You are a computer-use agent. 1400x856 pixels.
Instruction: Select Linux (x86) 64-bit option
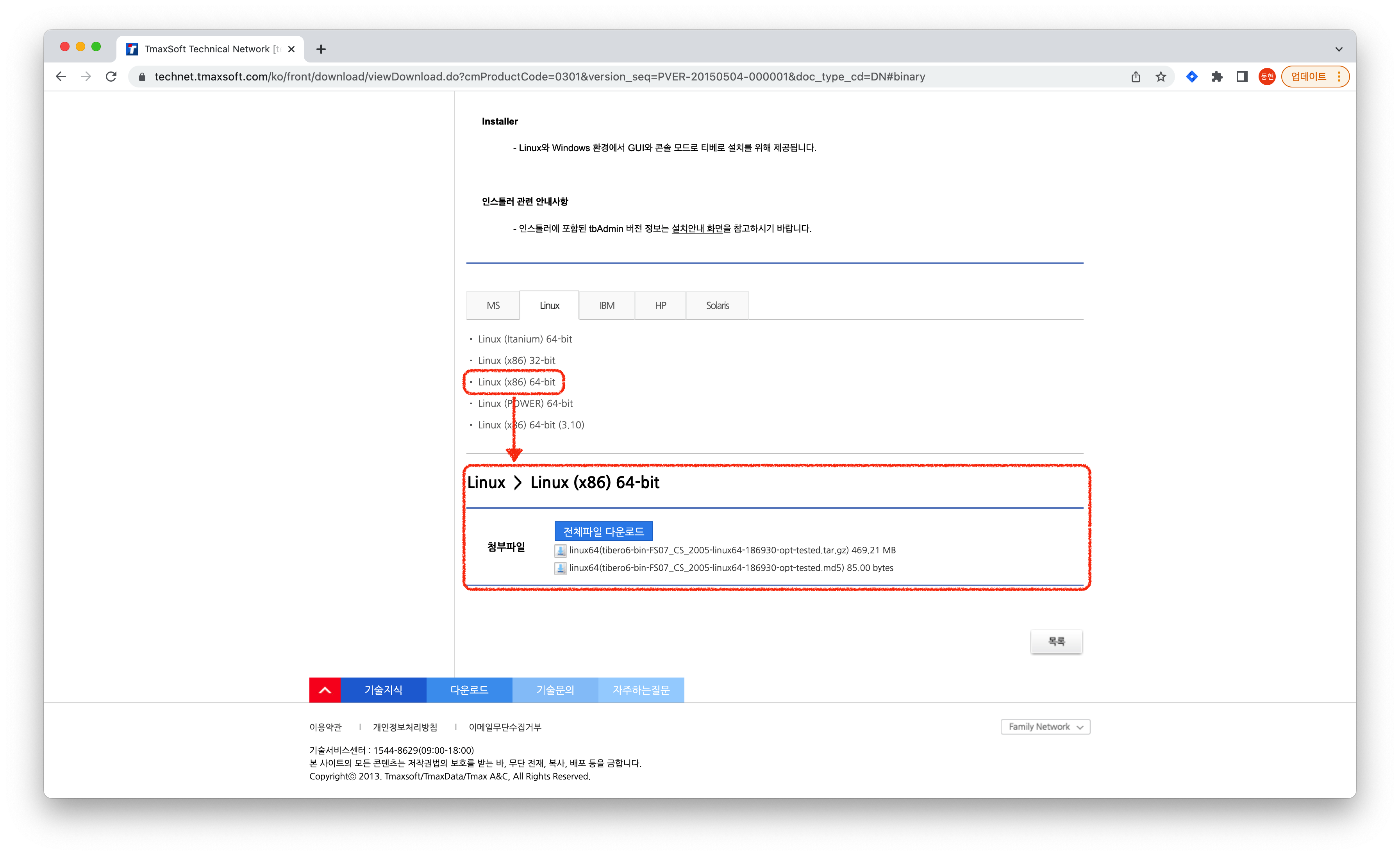tap(516, 382)
